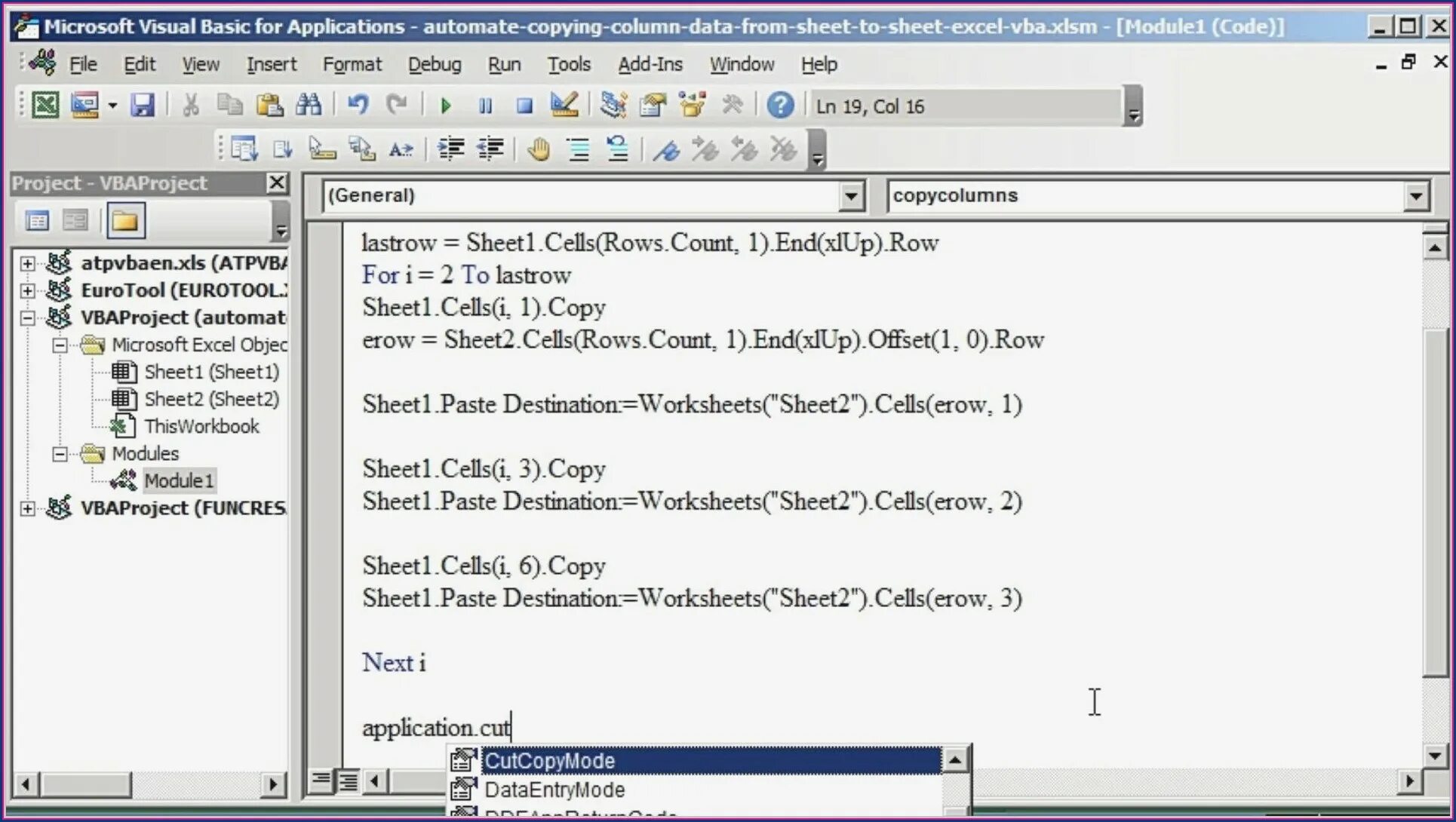1456x822 pixels.
Task: Open the Tools menu
Action: (x=568, y=65)
